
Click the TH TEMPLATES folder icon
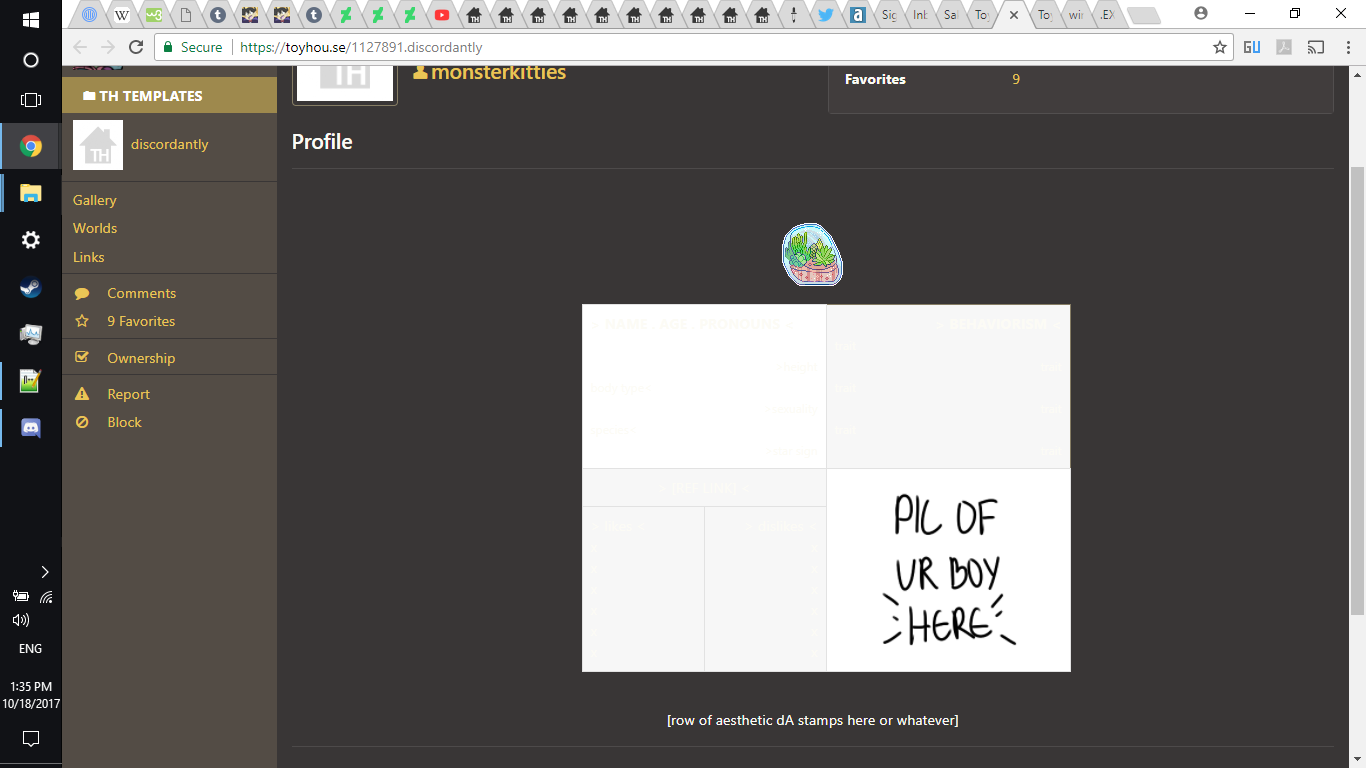click(x=88, y=95)
